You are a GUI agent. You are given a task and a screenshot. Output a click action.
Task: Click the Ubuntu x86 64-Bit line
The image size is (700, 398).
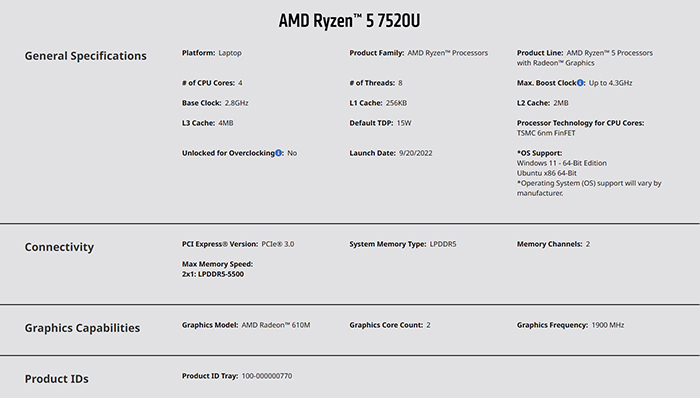tap(547, 173)
